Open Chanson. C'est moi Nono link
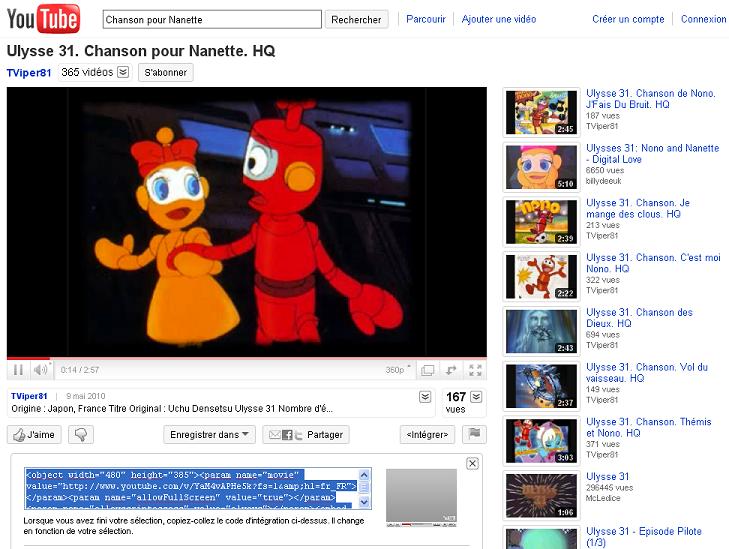The width and height of the screenshot is (729, 549). (x=653, y=263)
